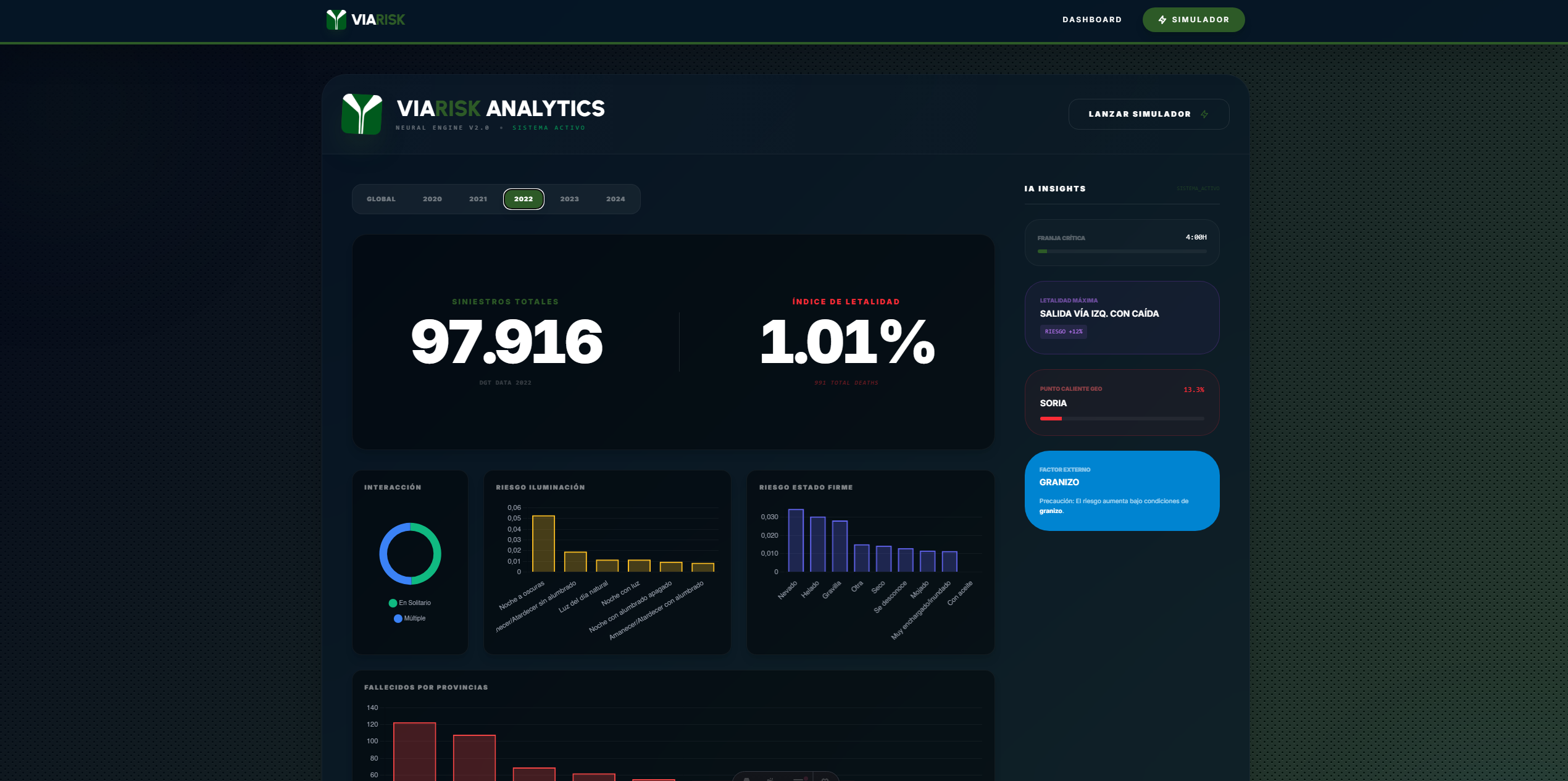1568x781 pixels.
Task: Click the Nevado bar in firme chart
Action: click(x=796, y=540)
